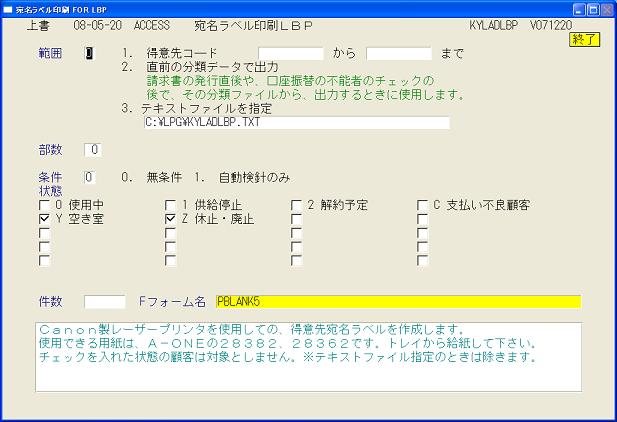Close the window with the X button

click(x=605, y=9)
